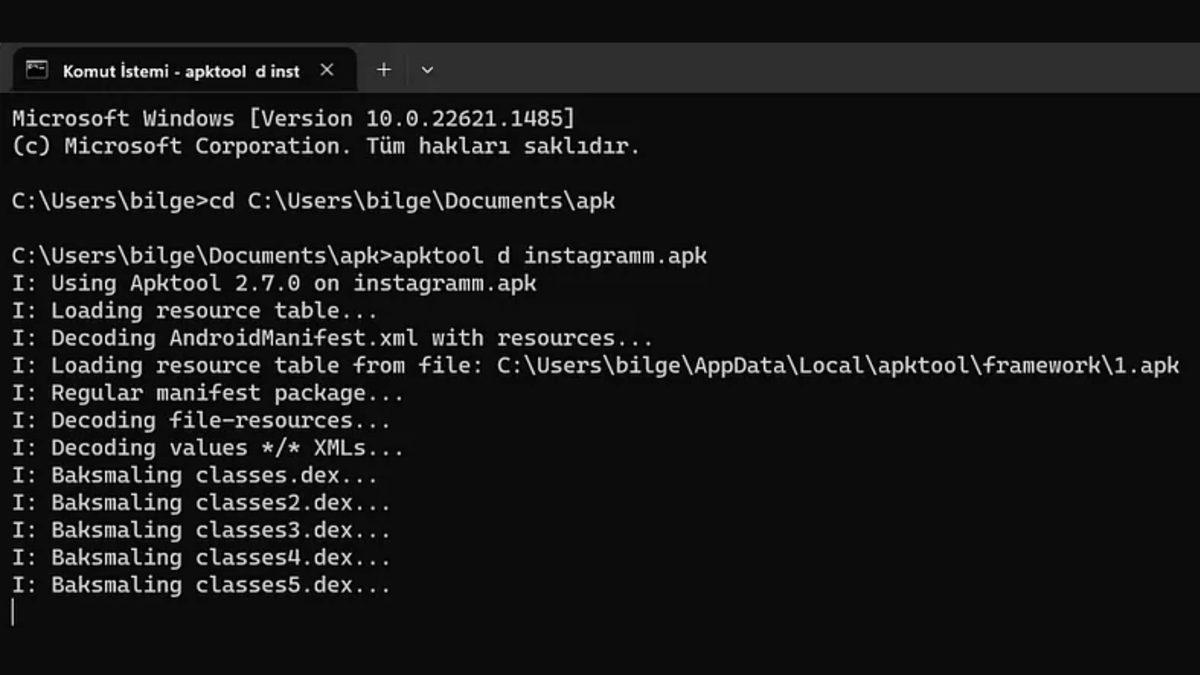Click the blinking cursor on the last line

click(x=14, y=613)
